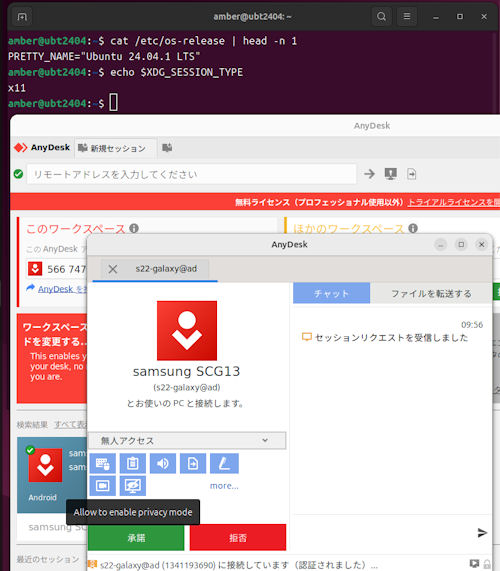The image size is (500, 571).
Task: Click the すべて表示 link near 検索結果
Action: [x=70, y=425]
